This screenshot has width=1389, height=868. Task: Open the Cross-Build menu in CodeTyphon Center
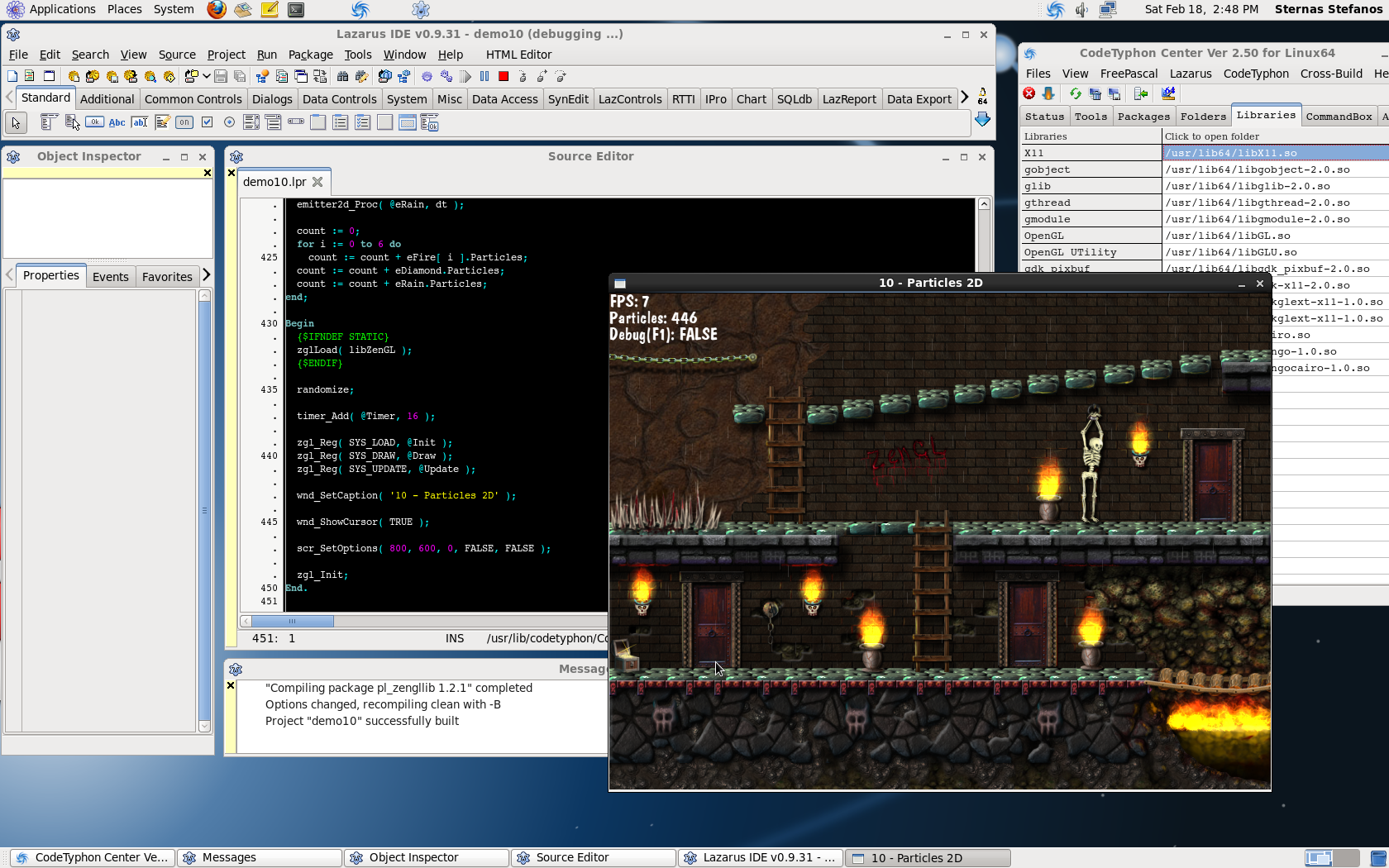(x=1331, y=74)
